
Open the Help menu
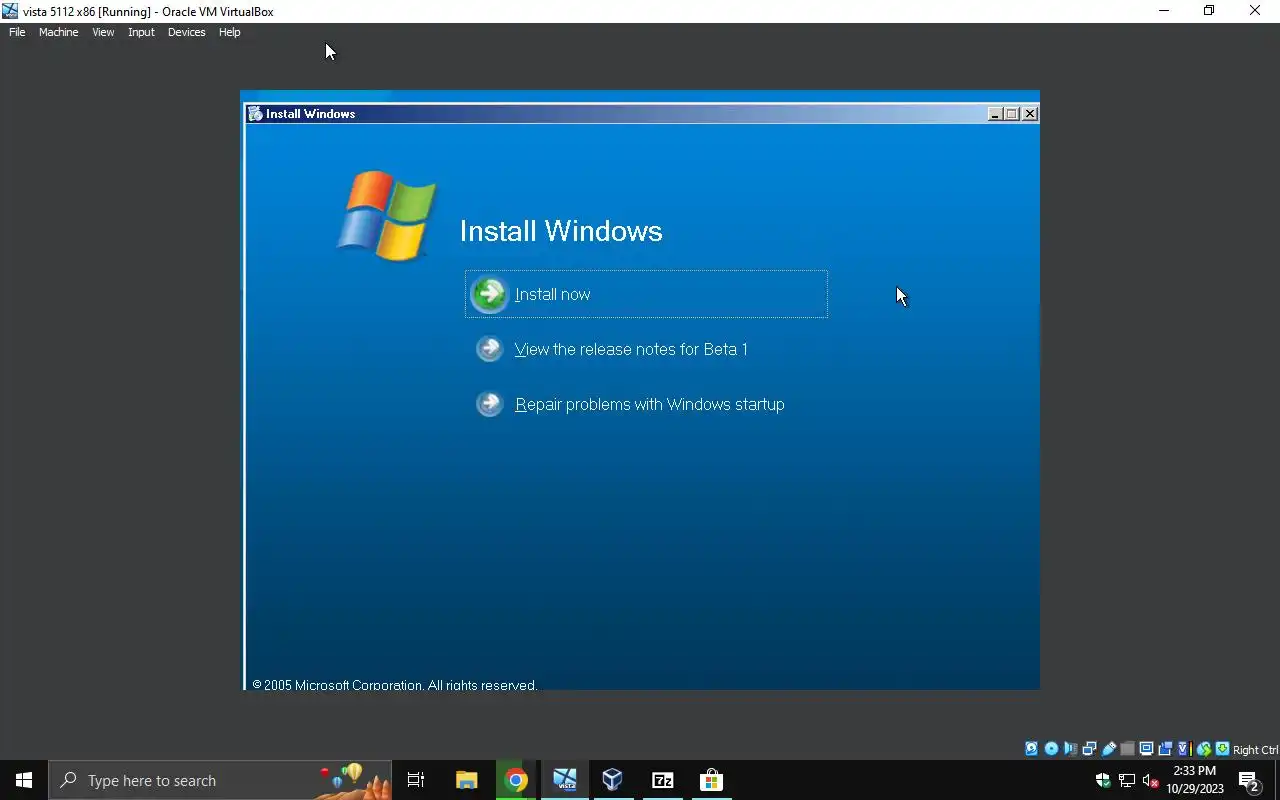[x=229, y=32]
